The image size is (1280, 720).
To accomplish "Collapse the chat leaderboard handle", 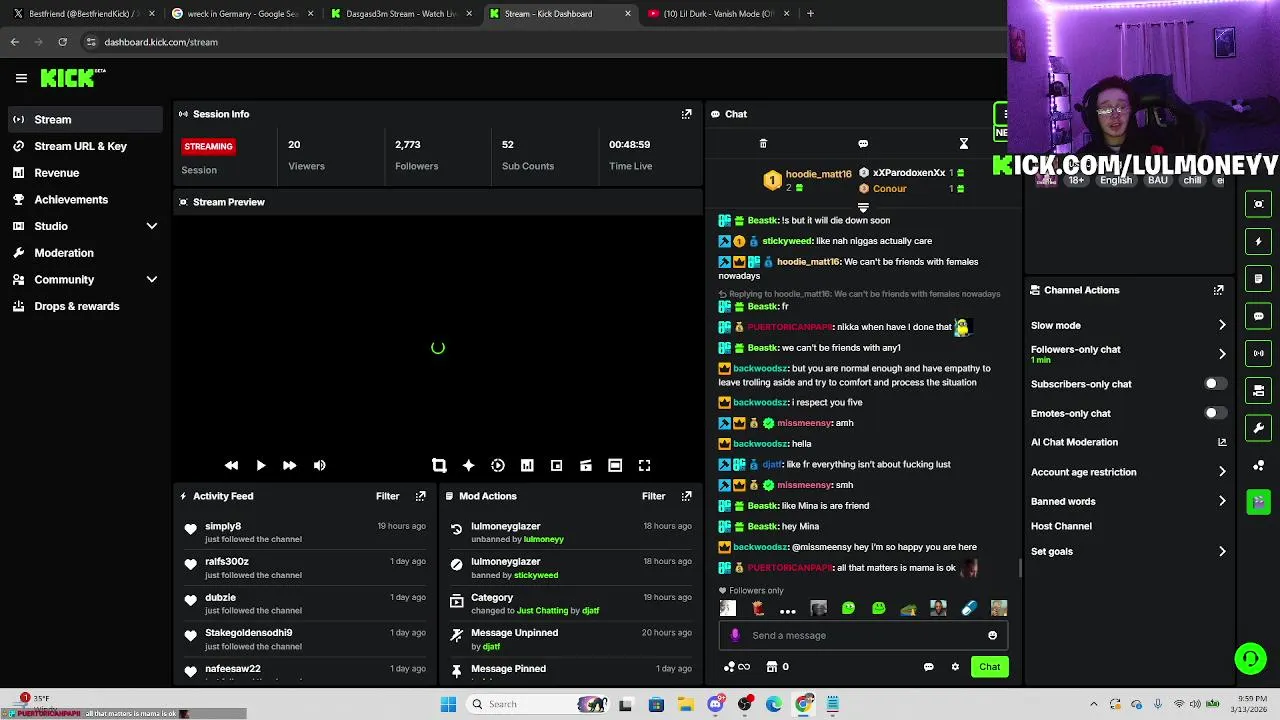I will [863, 207].
